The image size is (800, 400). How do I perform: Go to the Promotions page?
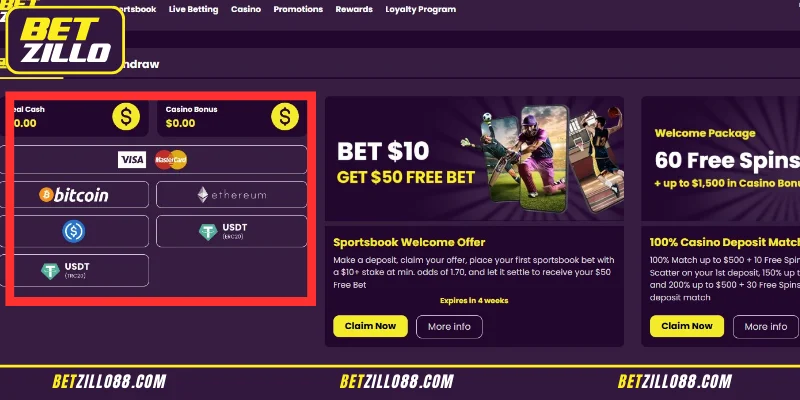[298, 9]
